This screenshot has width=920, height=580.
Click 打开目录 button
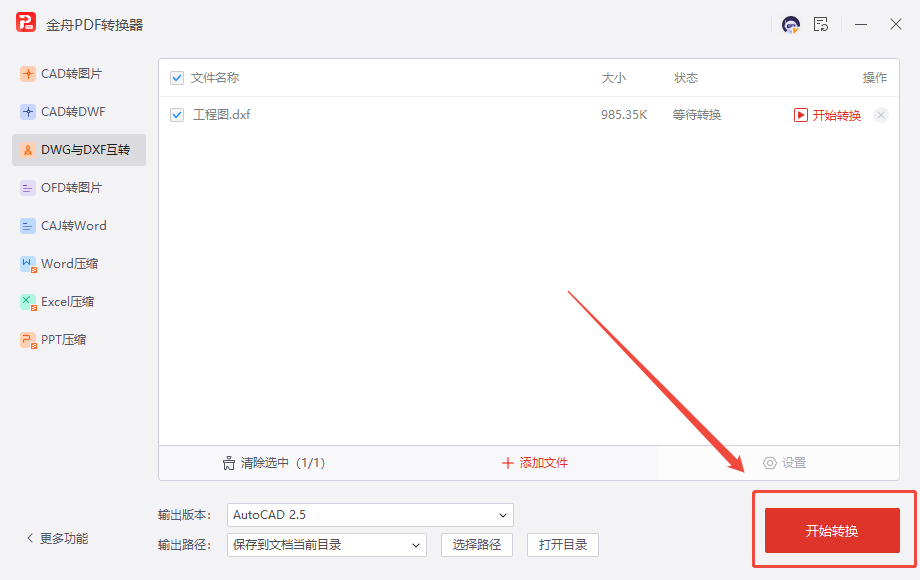pos(563,545)
